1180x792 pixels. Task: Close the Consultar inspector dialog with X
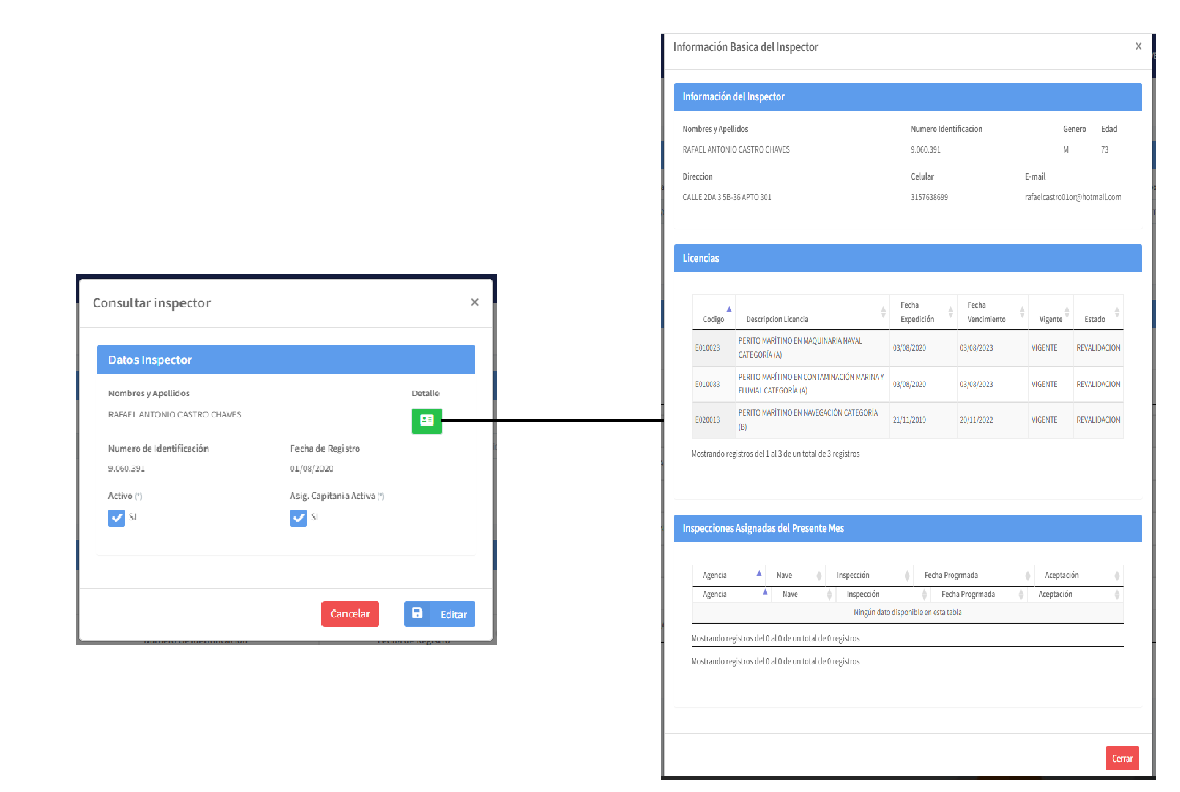coord(474,302)
